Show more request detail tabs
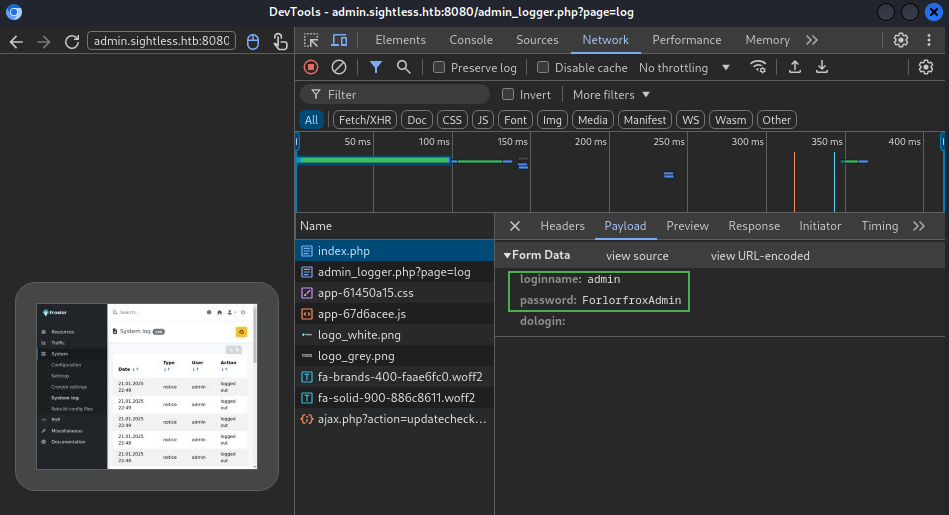This screenshot has width=949, height=515. pyautogui.click(x=919, y=226)
